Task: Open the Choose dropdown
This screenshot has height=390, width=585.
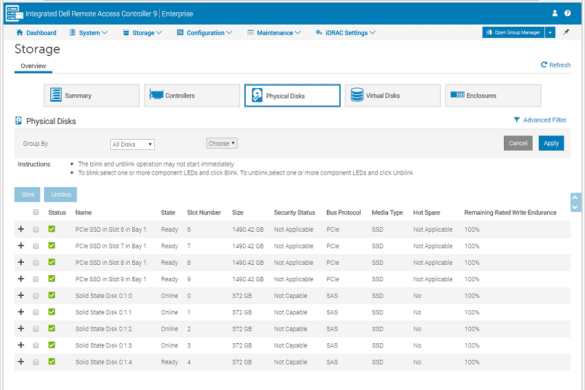Action: pyautogui.click(x=222, y=143)
